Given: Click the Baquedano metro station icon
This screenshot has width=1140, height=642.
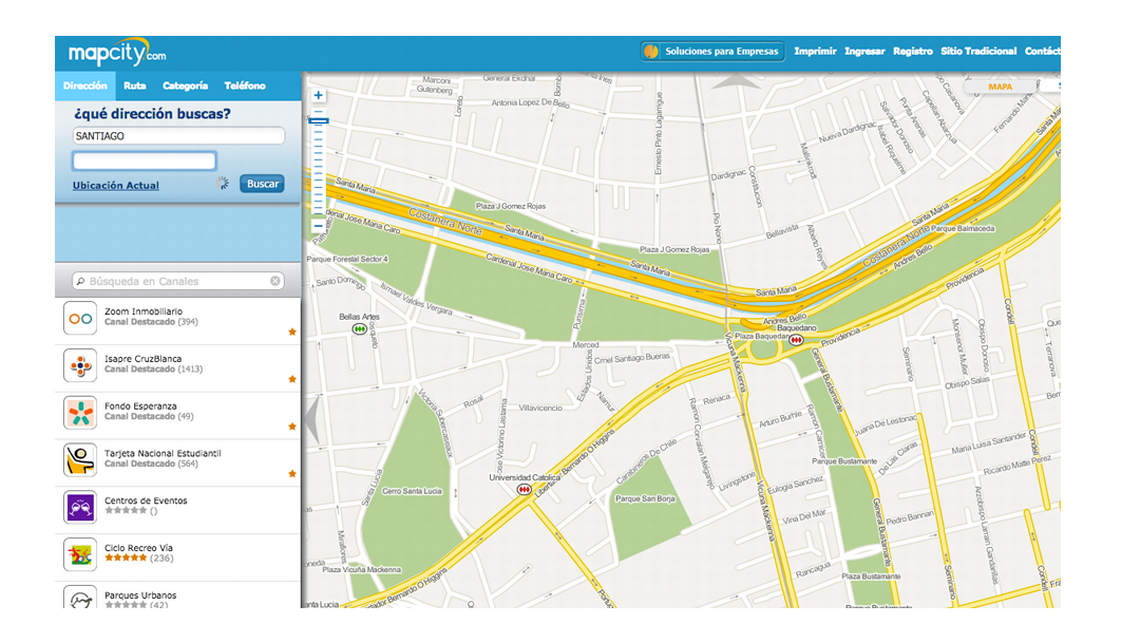Looking at the screenshot, I should [796, 340].
